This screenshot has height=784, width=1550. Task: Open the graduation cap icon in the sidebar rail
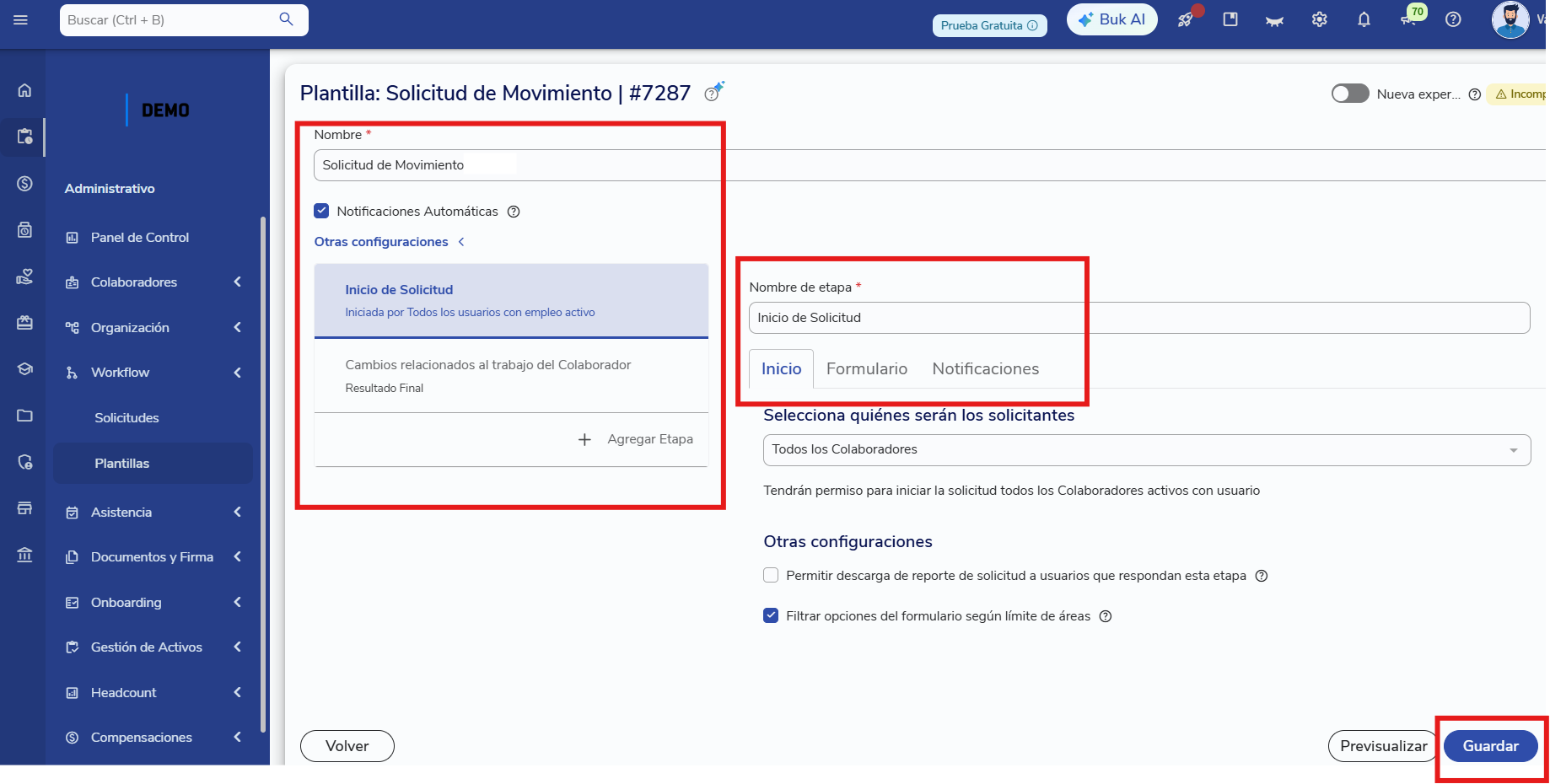(x=25, y=368)
